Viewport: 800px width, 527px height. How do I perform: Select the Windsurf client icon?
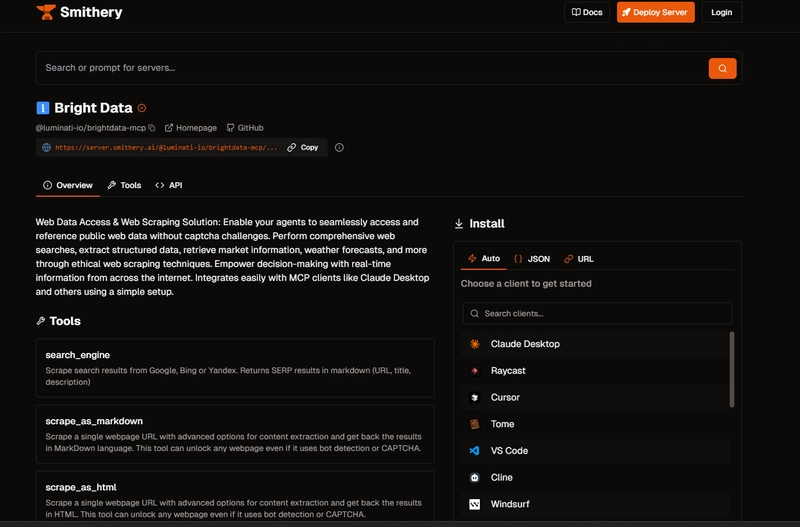coord(474,504)
